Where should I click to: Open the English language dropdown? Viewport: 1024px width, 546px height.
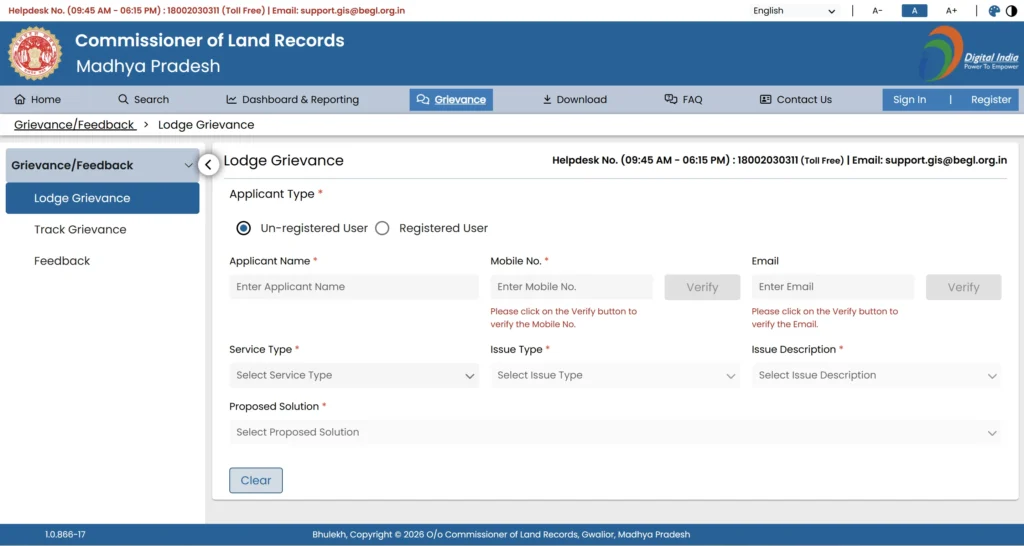click(x=794, y=11)
